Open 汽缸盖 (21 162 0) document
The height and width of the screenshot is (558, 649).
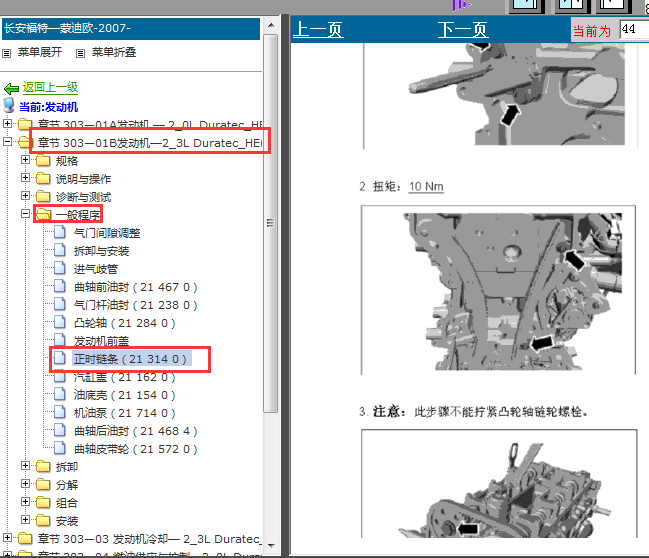click(125, 377)
